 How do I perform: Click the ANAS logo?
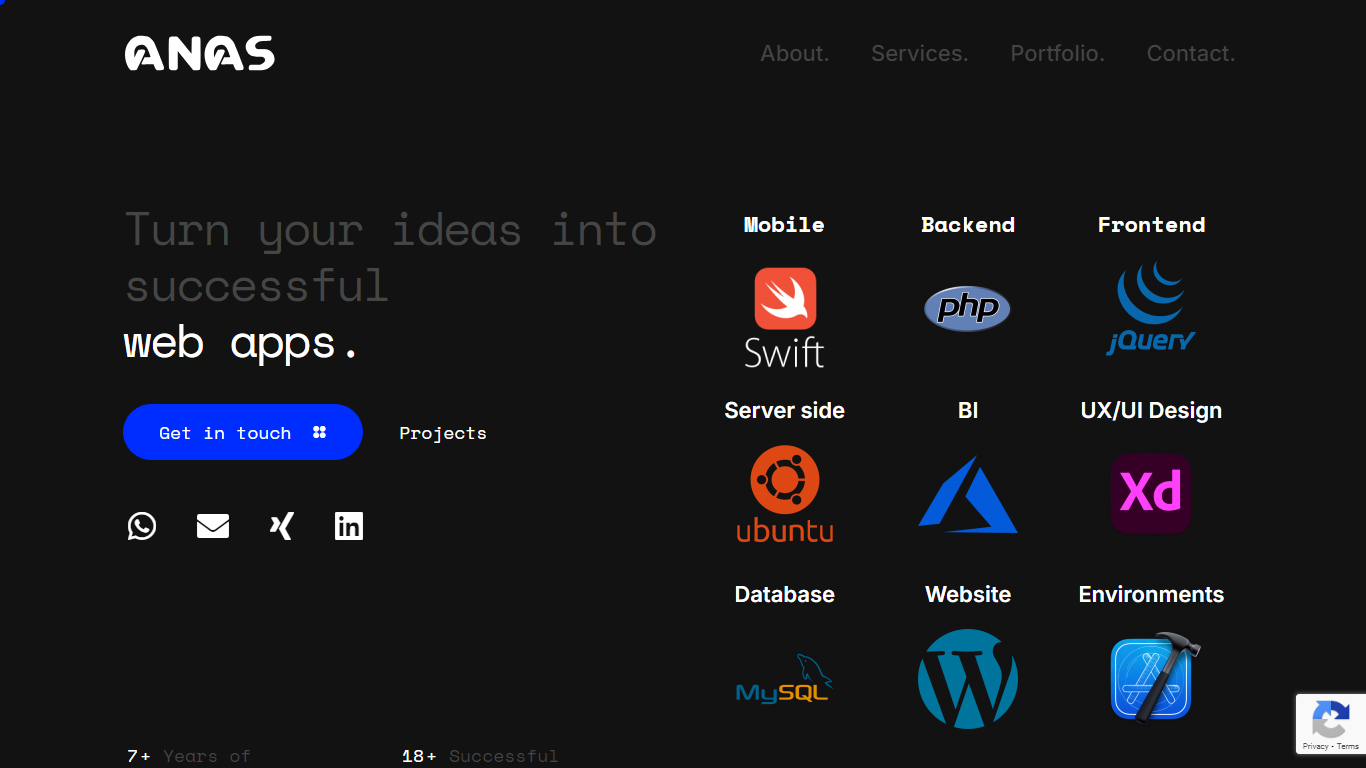200,54
